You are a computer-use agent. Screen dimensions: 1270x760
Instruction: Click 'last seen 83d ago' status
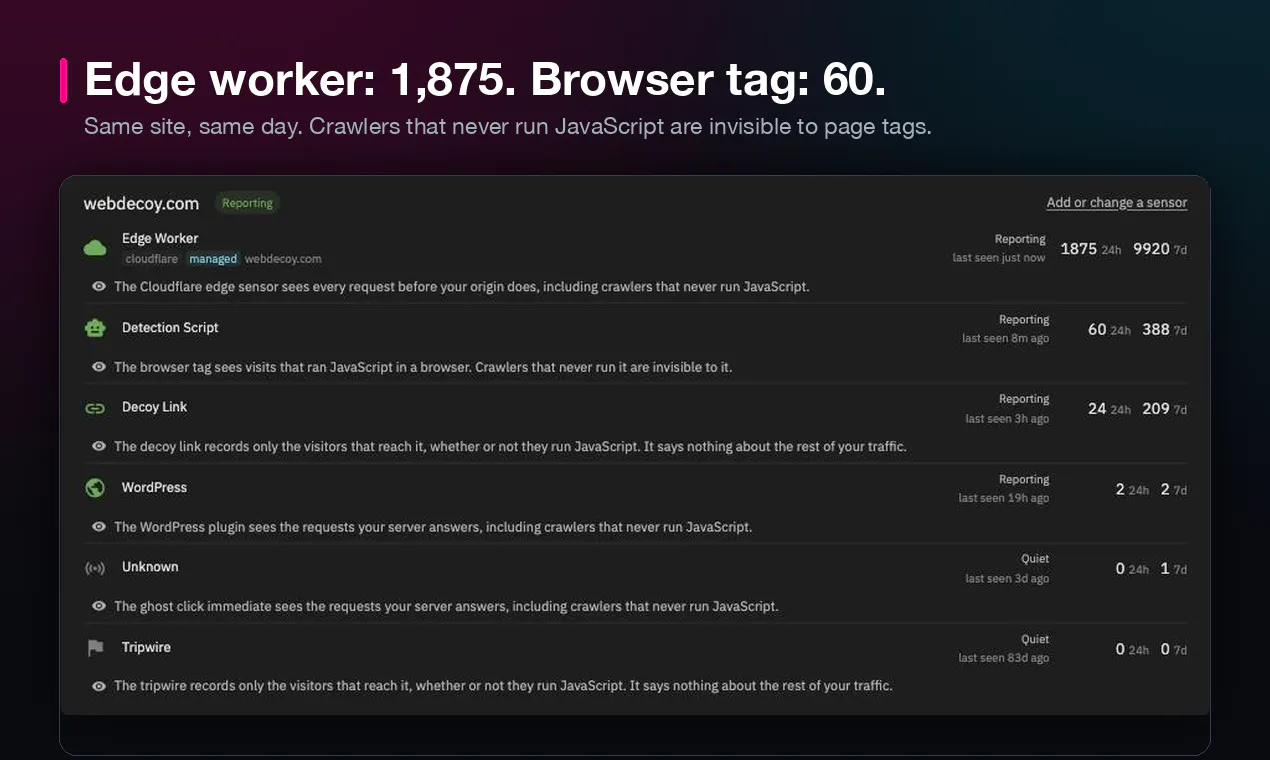point(1004,658)
